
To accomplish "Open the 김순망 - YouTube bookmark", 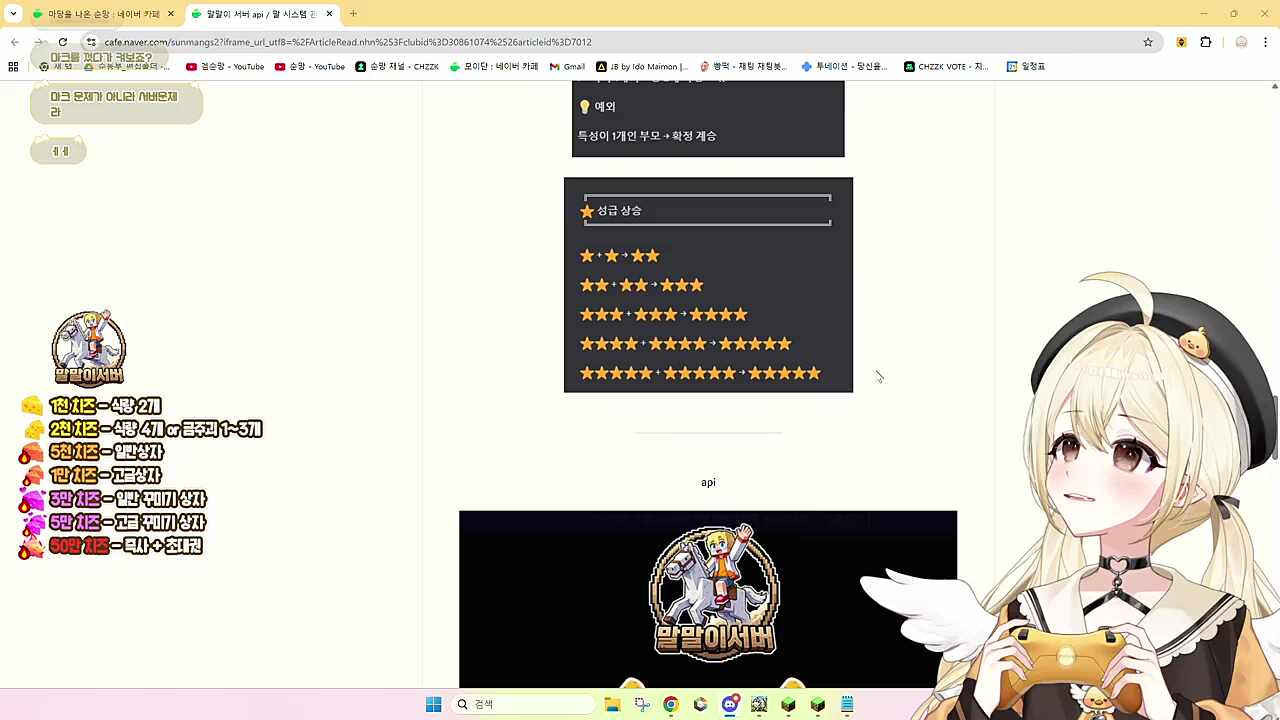I will coord(226,67).
